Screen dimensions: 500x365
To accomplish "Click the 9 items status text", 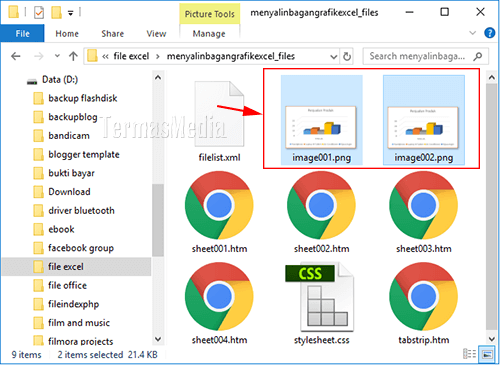I will [x=27, y=354].
